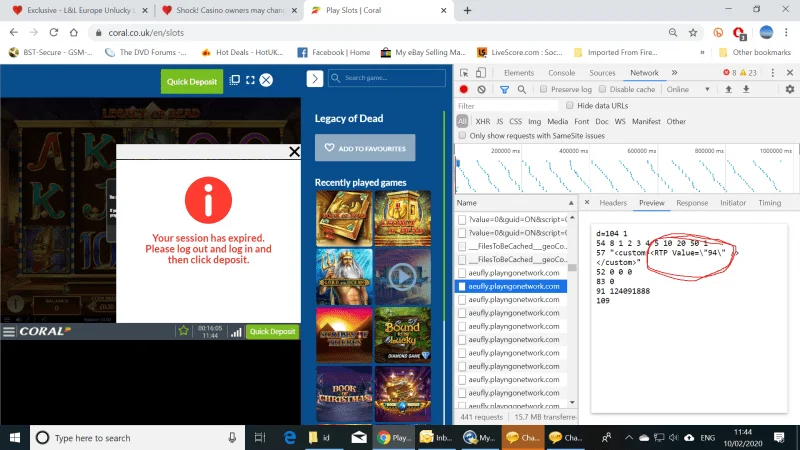Viewport: 800px width, 450px height.
Task: Import HAR file with the upload arrow
Action: coord(729,89)
